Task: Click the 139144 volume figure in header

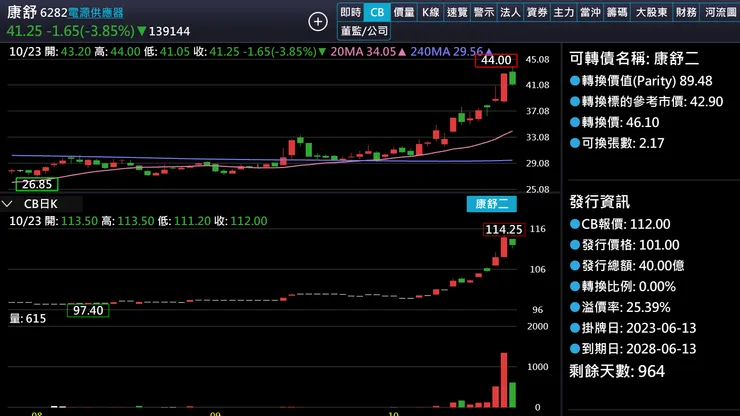Action: [169, 32]
